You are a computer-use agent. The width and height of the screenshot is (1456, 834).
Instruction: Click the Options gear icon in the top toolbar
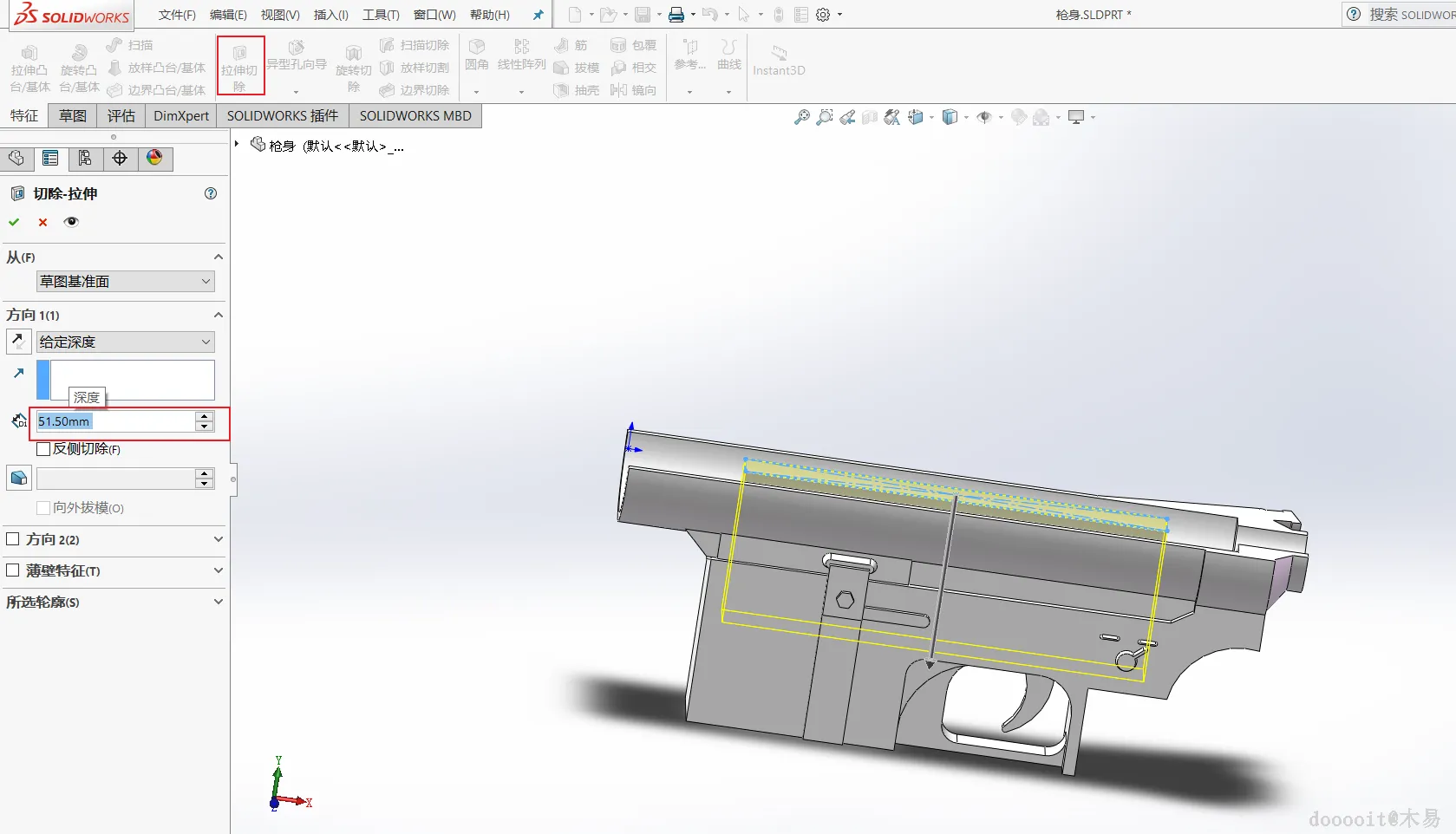(x=823, y=15)
